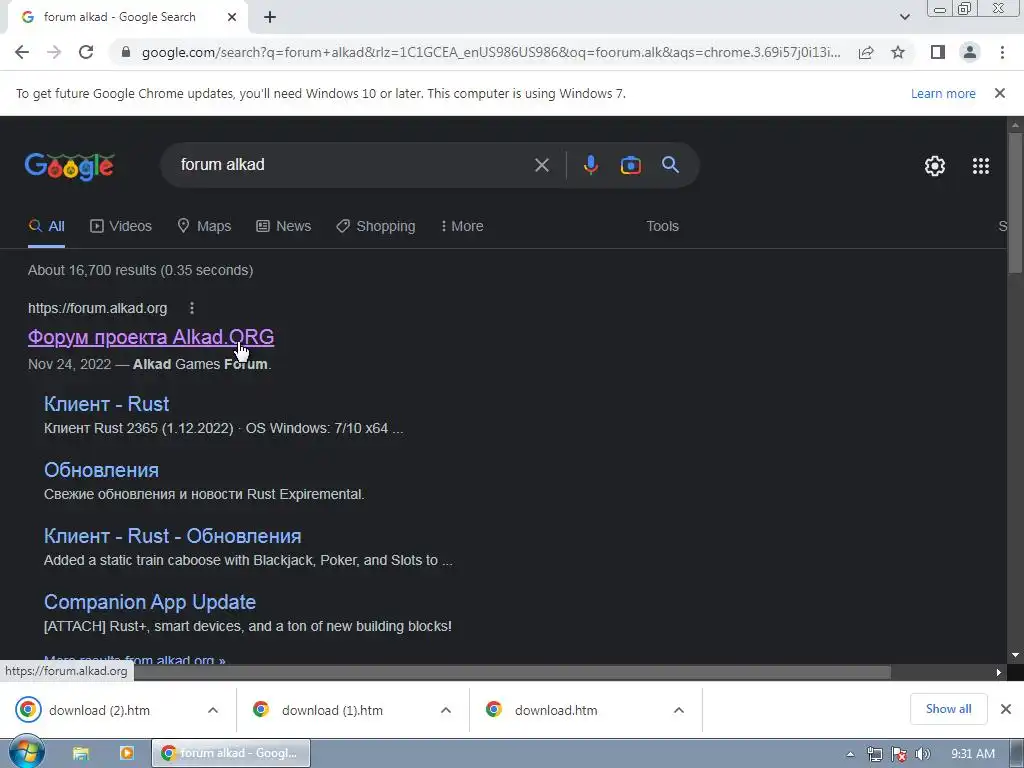This screenshot has width=1024, height=768.
Task: Expand the More search filters menu
Action: pos(462,226)
